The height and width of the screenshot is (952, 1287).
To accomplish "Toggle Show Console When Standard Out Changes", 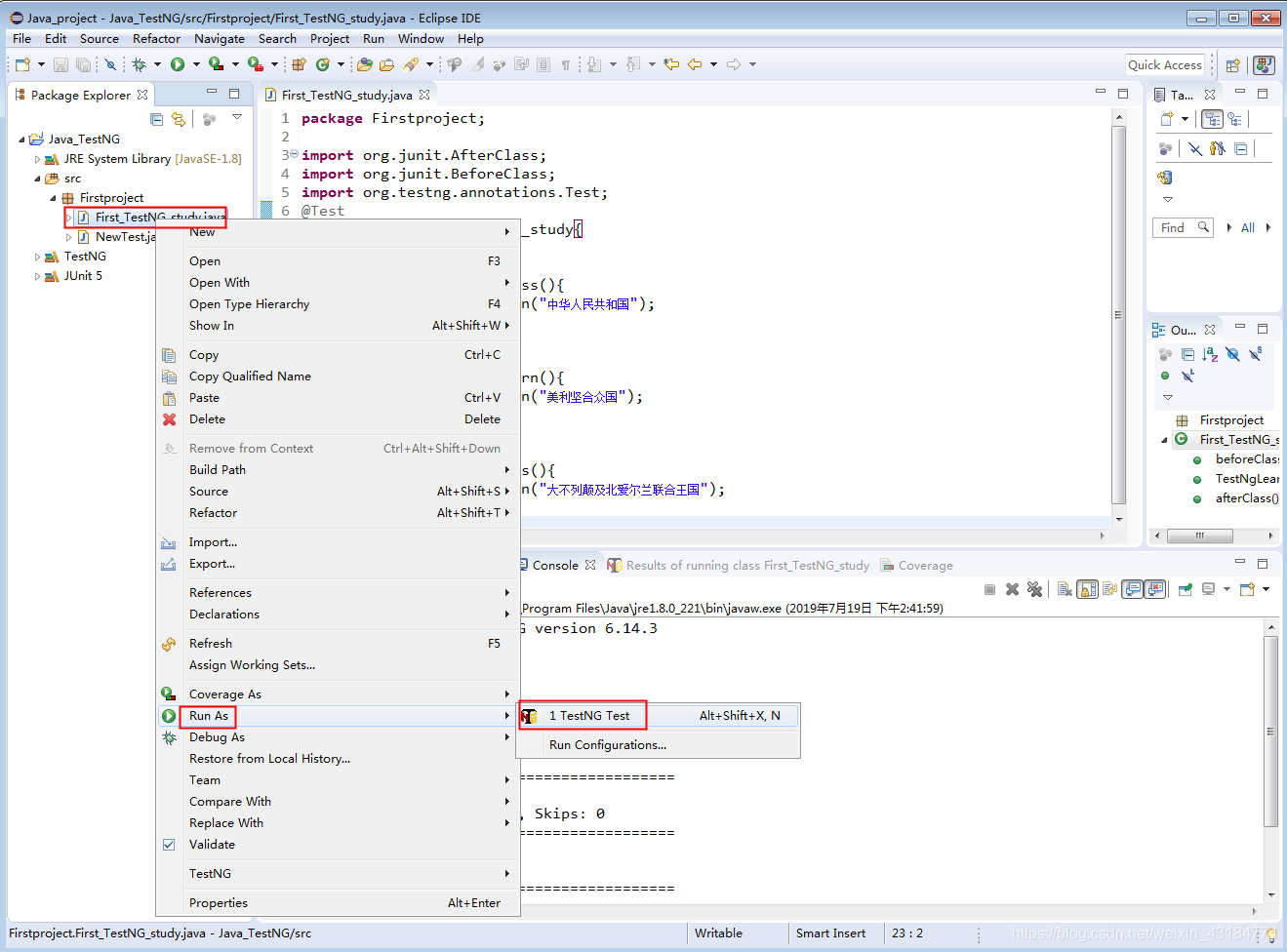I will [1133, 589].
